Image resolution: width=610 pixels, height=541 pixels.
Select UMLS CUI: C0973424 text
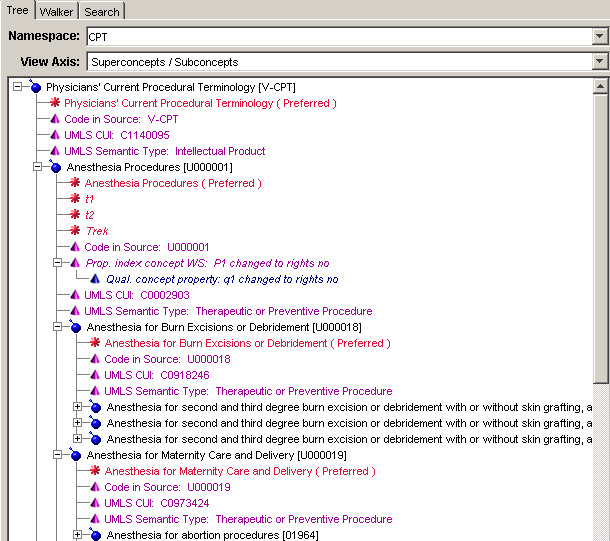[x=157, y=503]
